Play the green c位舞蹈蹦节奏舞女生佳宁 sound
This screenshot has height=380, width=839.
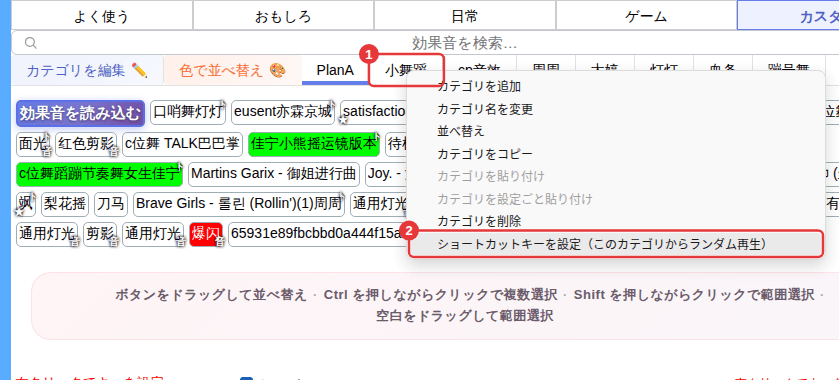click(x=100, y=174)
